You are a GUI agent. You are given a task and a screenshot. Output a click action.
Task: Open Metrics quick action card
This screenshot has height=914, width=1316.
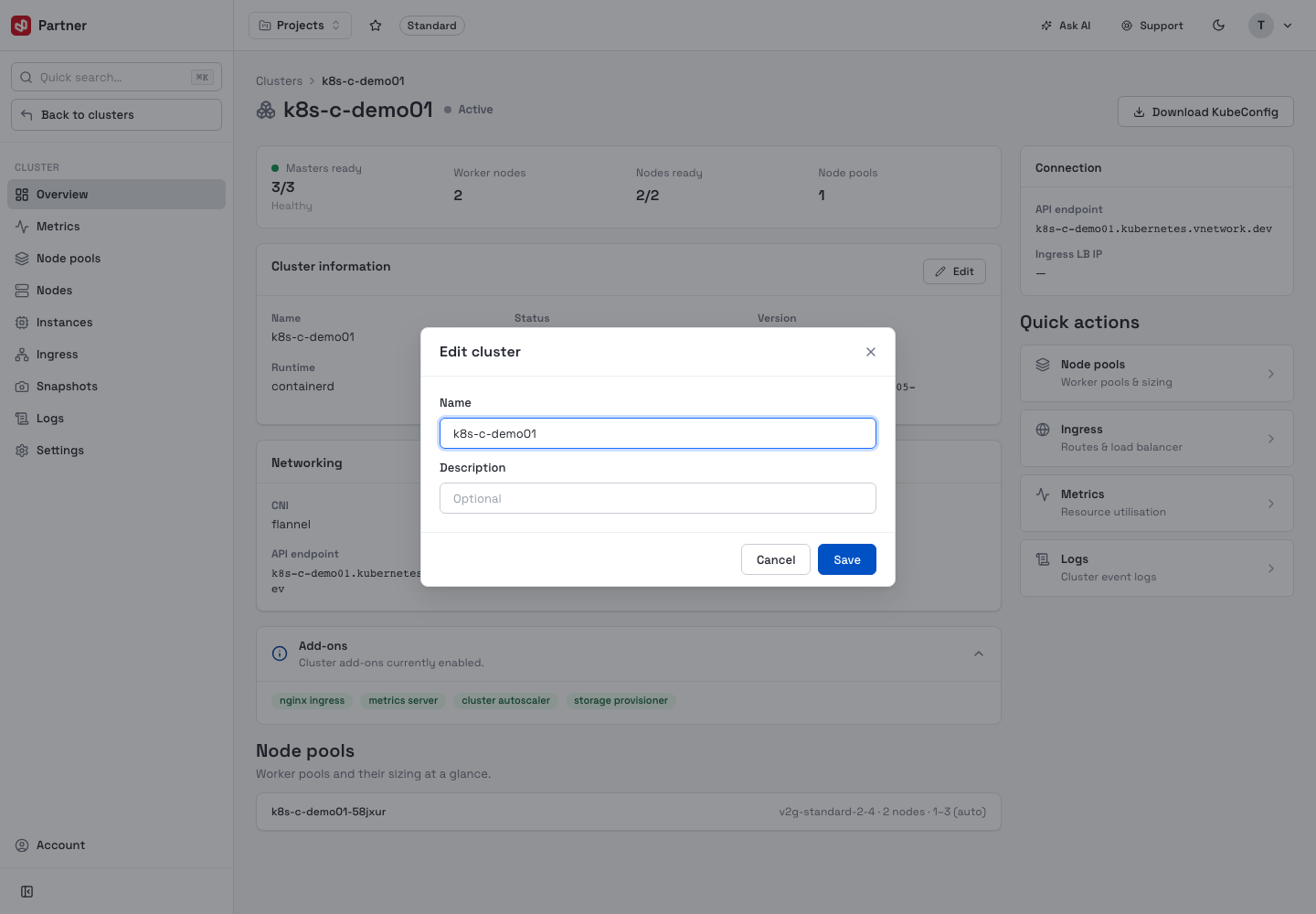tap(1157, 503)
